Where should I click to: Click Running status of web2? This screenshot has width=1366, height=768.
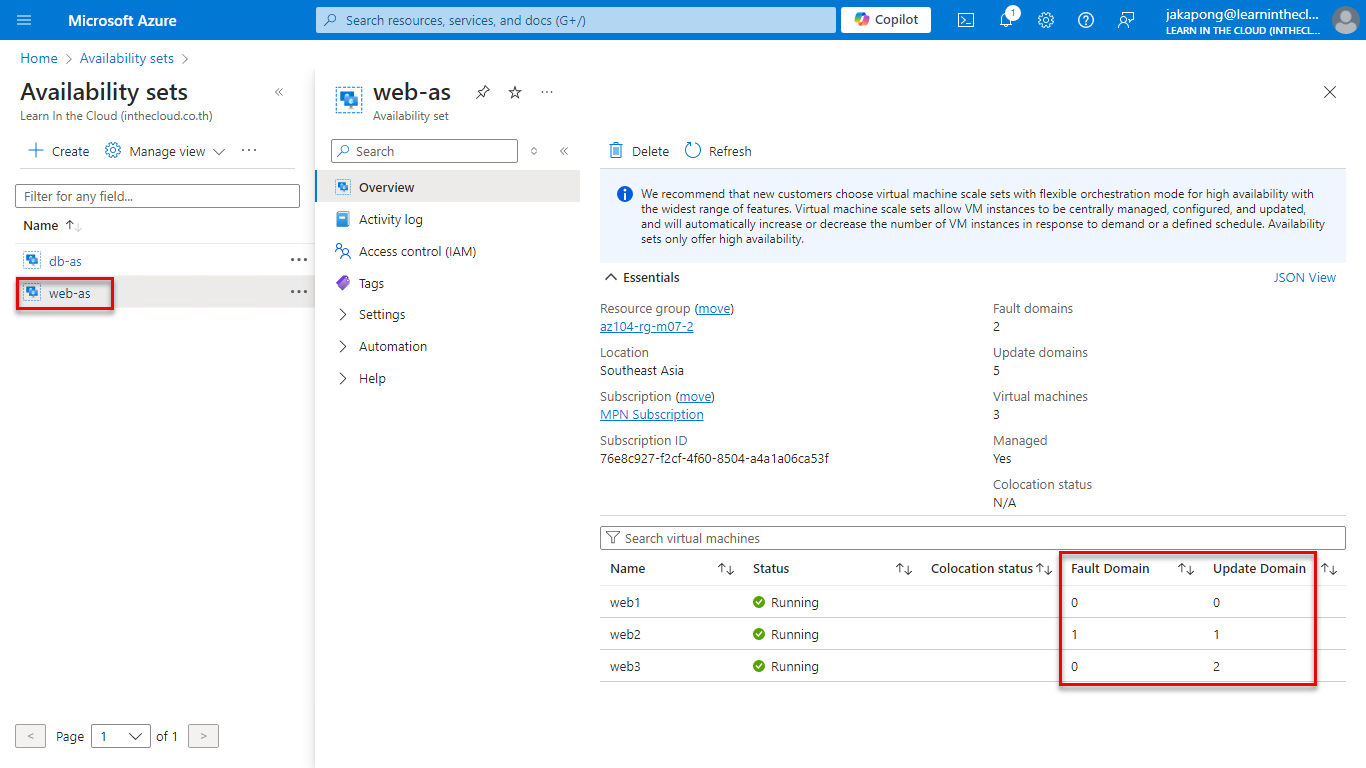tap(786, 634)
